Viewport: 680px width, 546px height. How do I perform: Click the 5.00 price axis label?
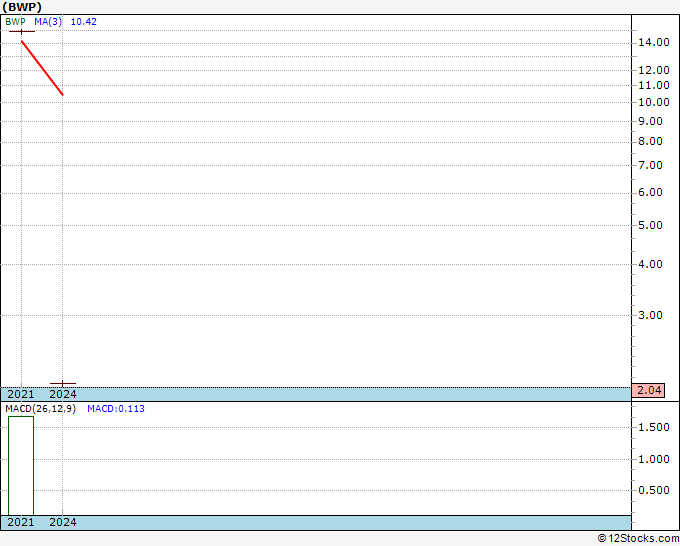pyautogui.click(x=650, y=225)
